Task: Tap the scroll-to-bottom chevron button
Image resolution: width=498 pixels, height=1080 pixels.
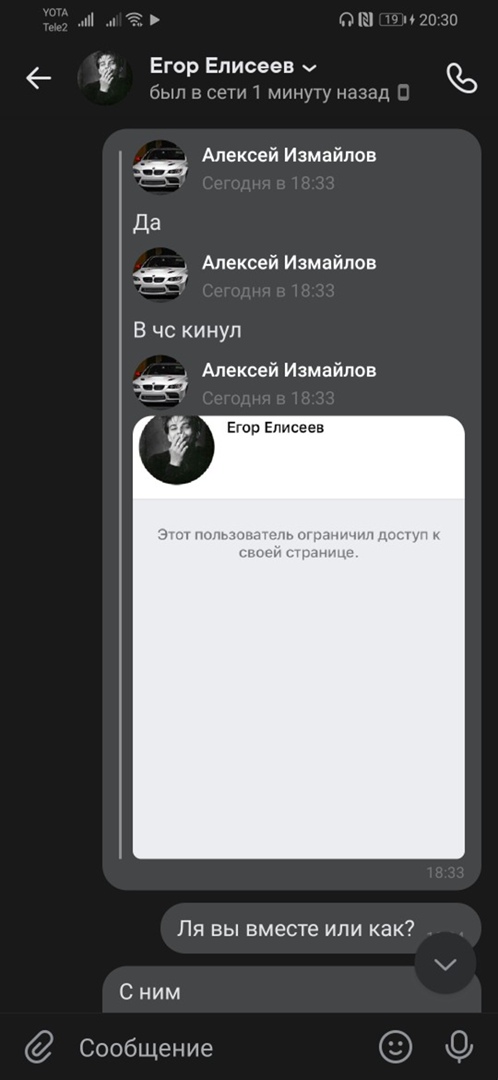Action: pyautogui.click(x=445, y=964)
